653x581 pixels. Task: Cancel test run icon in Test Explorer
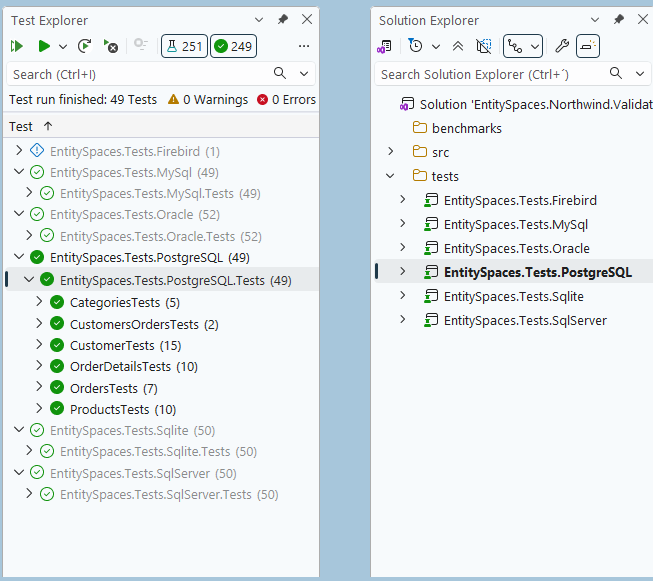tap(111, 46)
